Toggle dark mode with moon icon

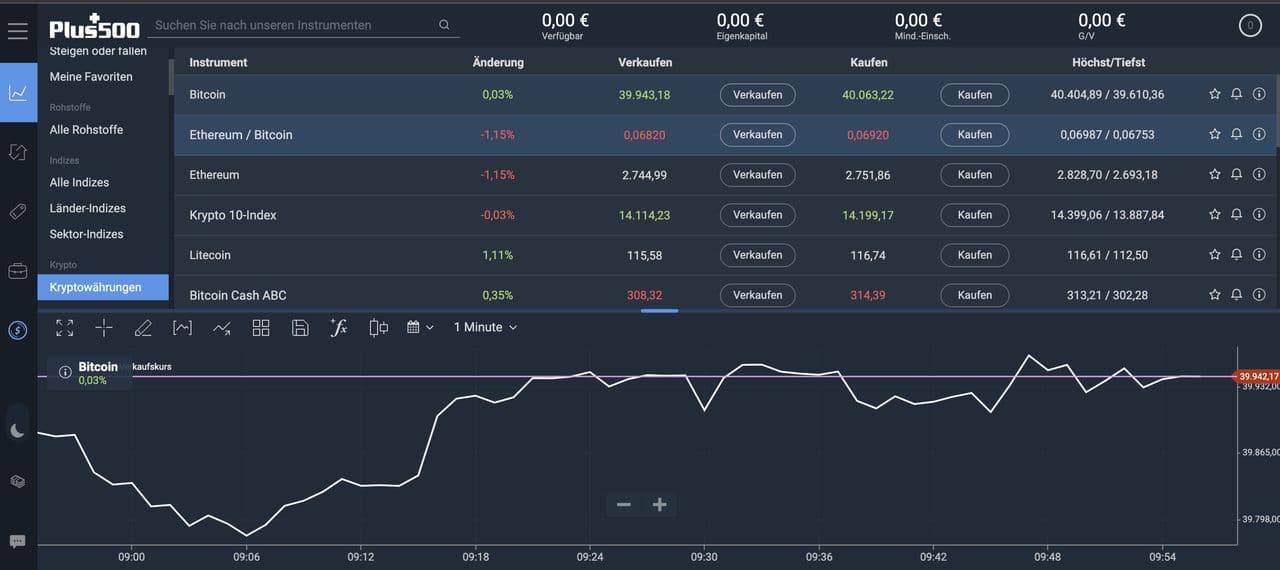coord(17,430)
